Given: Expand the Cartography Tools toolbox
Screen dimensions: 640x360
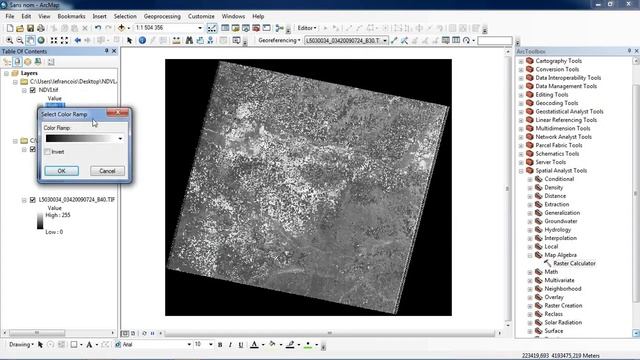Looking at the screenshot, I should pos(521,61).
